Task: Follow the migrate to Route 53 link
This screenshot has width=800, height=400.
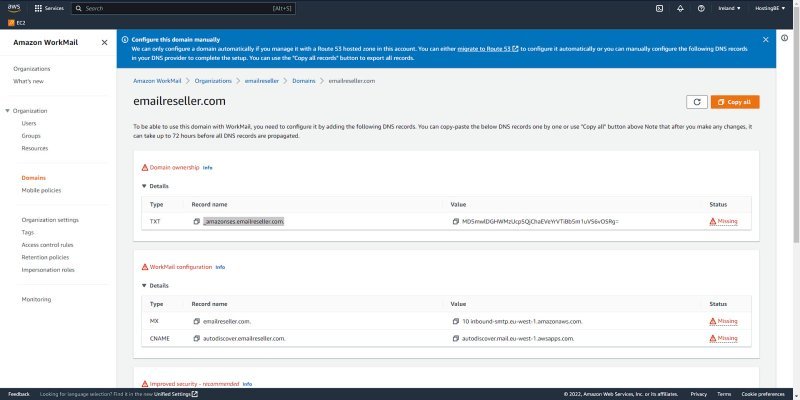Action: (x=488, y=49)
